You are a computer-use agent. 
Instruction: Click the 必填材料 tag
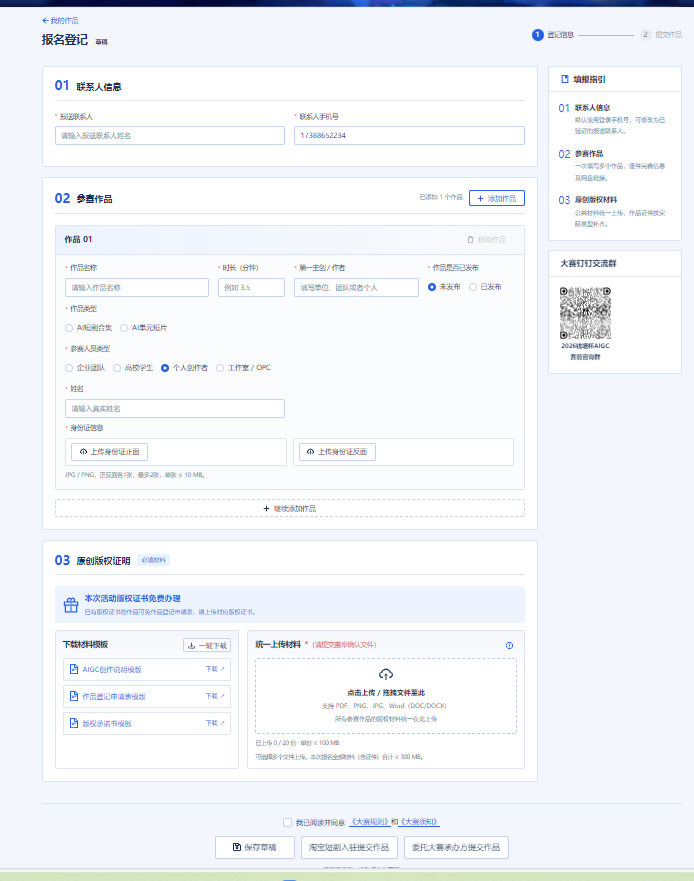pos(153,560)
